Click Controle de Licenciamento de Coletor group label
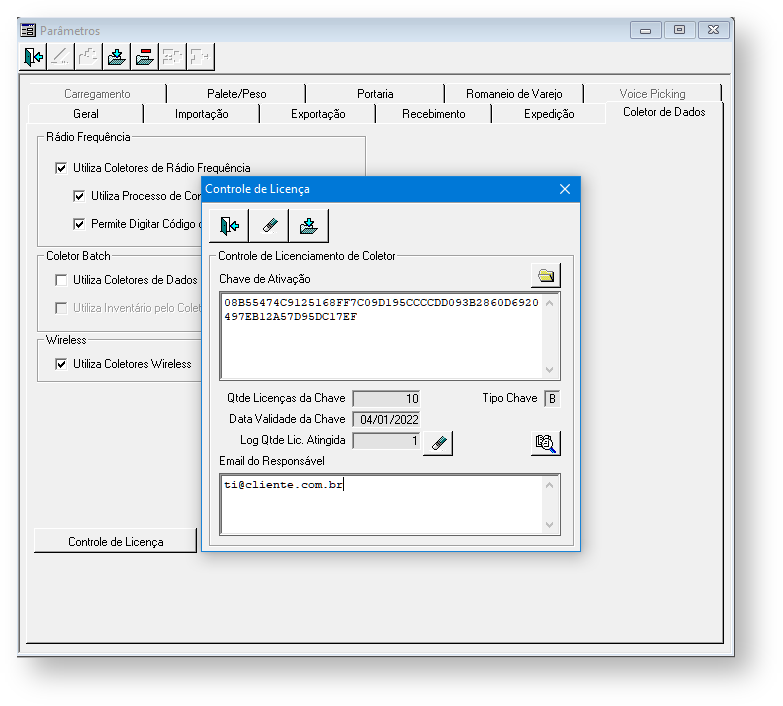The height and width of the screenshot is (706, 783). point(307,256)
